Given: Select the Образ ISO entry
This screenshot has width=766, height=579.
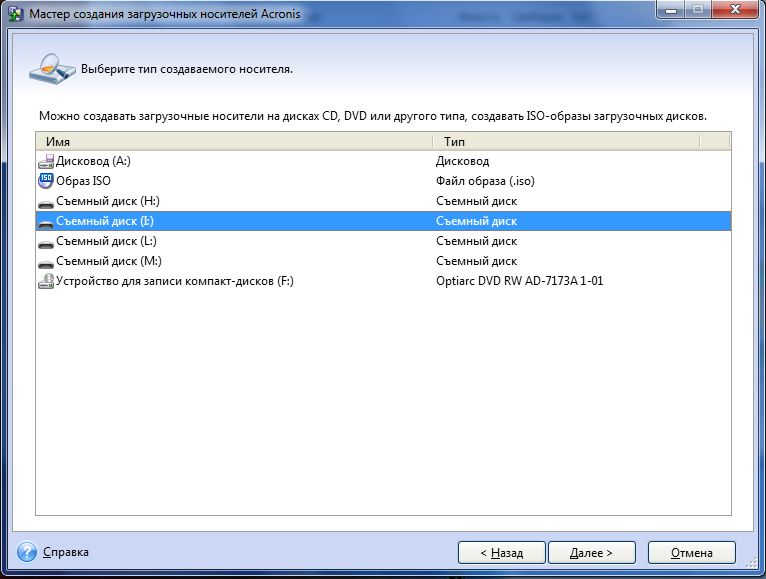Looking at the screenshot, I should (x=383, y=181).
